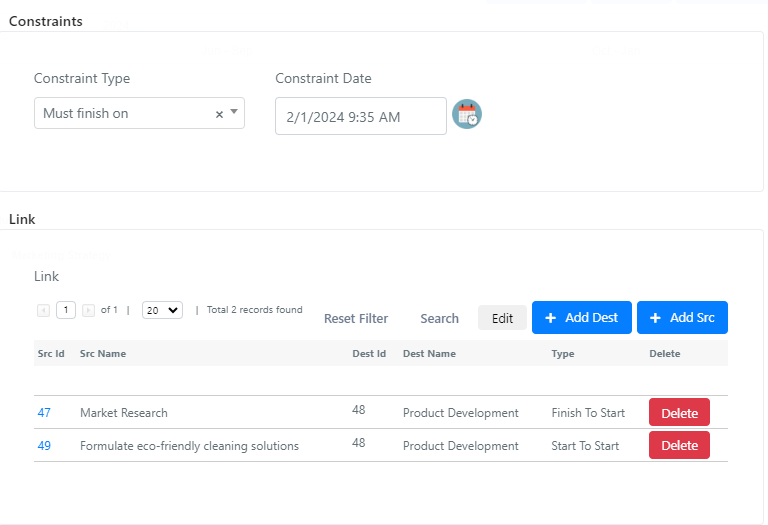Click the Constraint Date input field
This screenshot has width=768, height=525.
click(x=360, y=116)
